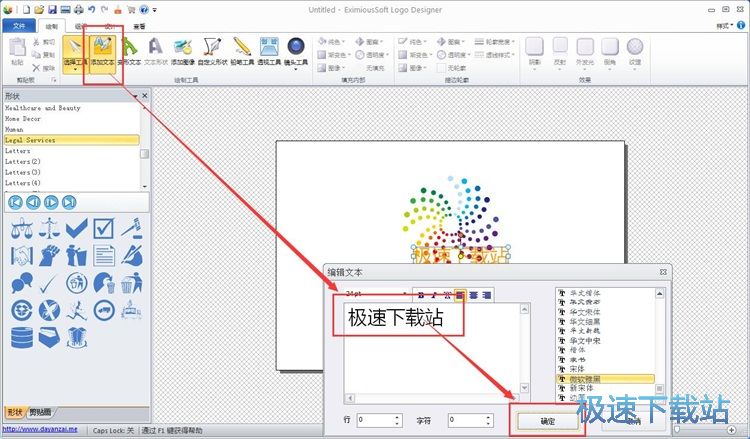Switch to the 绘制 (Draw) ribbon tab
Viewport: 750px width, 439px height.
52,26
